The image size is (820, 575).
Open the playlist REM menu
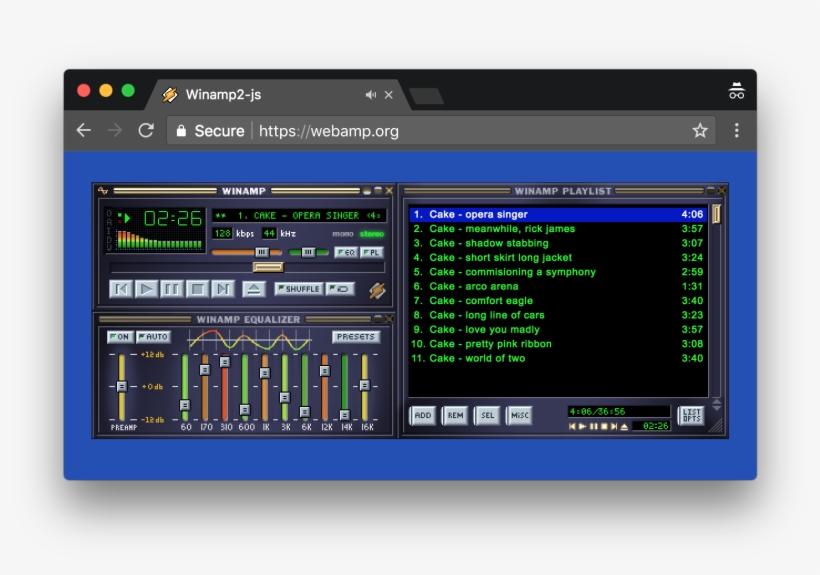click(x=455, y=416)
